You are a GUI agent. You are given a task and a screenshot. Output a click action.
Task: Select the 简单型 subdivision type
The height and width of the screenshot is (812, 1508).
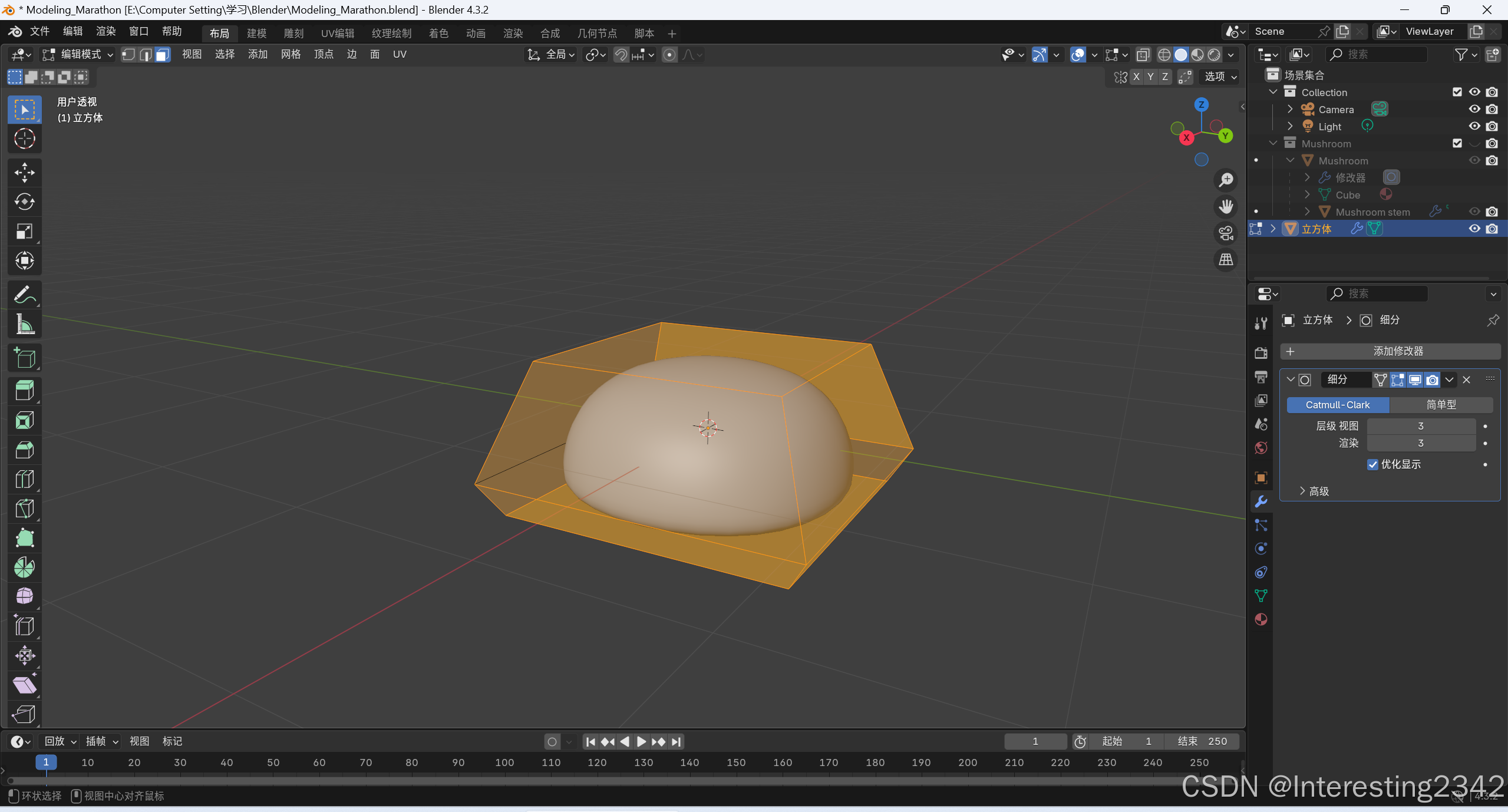click(x=1440, y=405)
